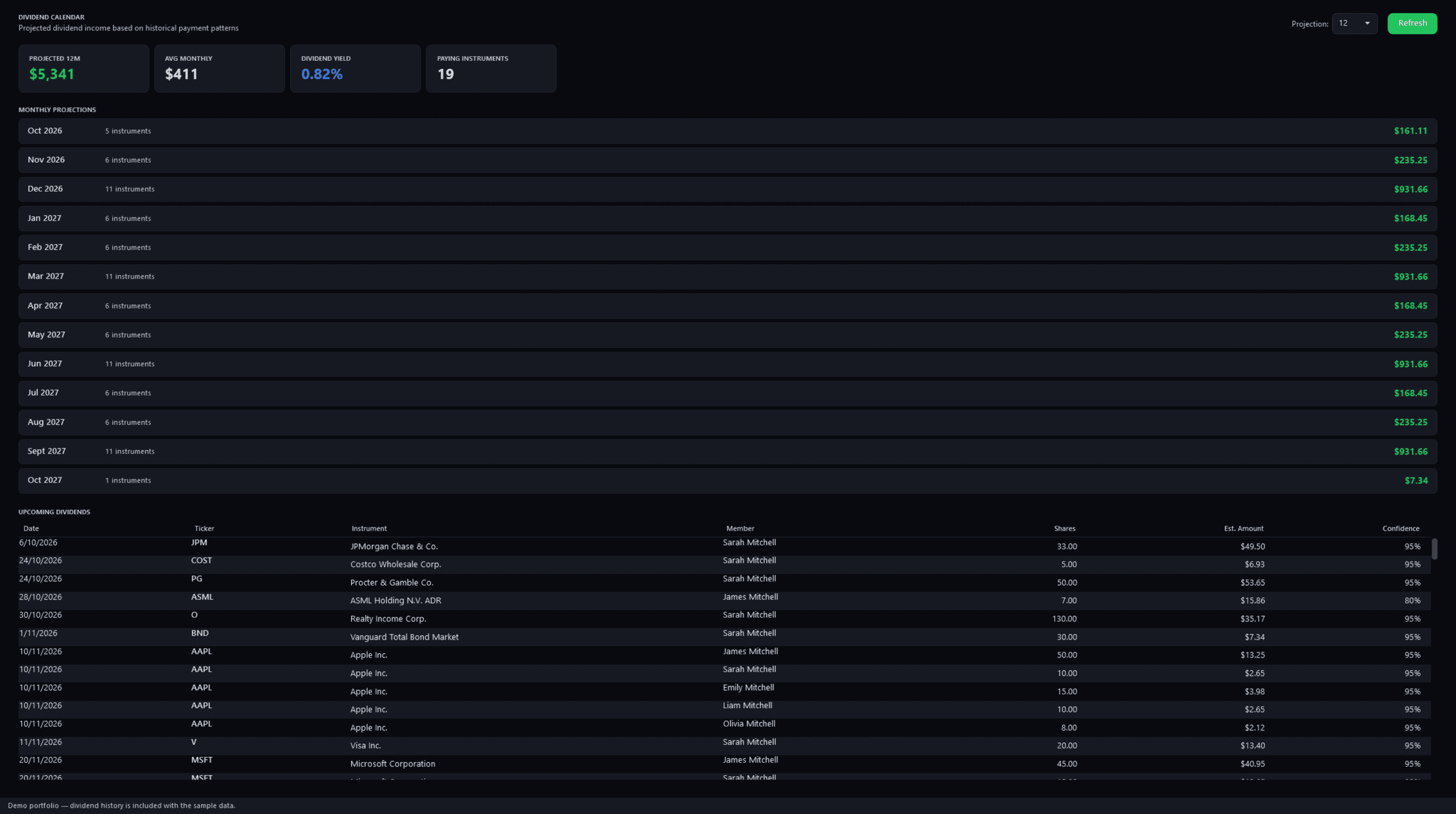Image resolution: width=1456 pixels, height=814 pixels.
Task: Sort by the Date column header
Action: [31, 528]
